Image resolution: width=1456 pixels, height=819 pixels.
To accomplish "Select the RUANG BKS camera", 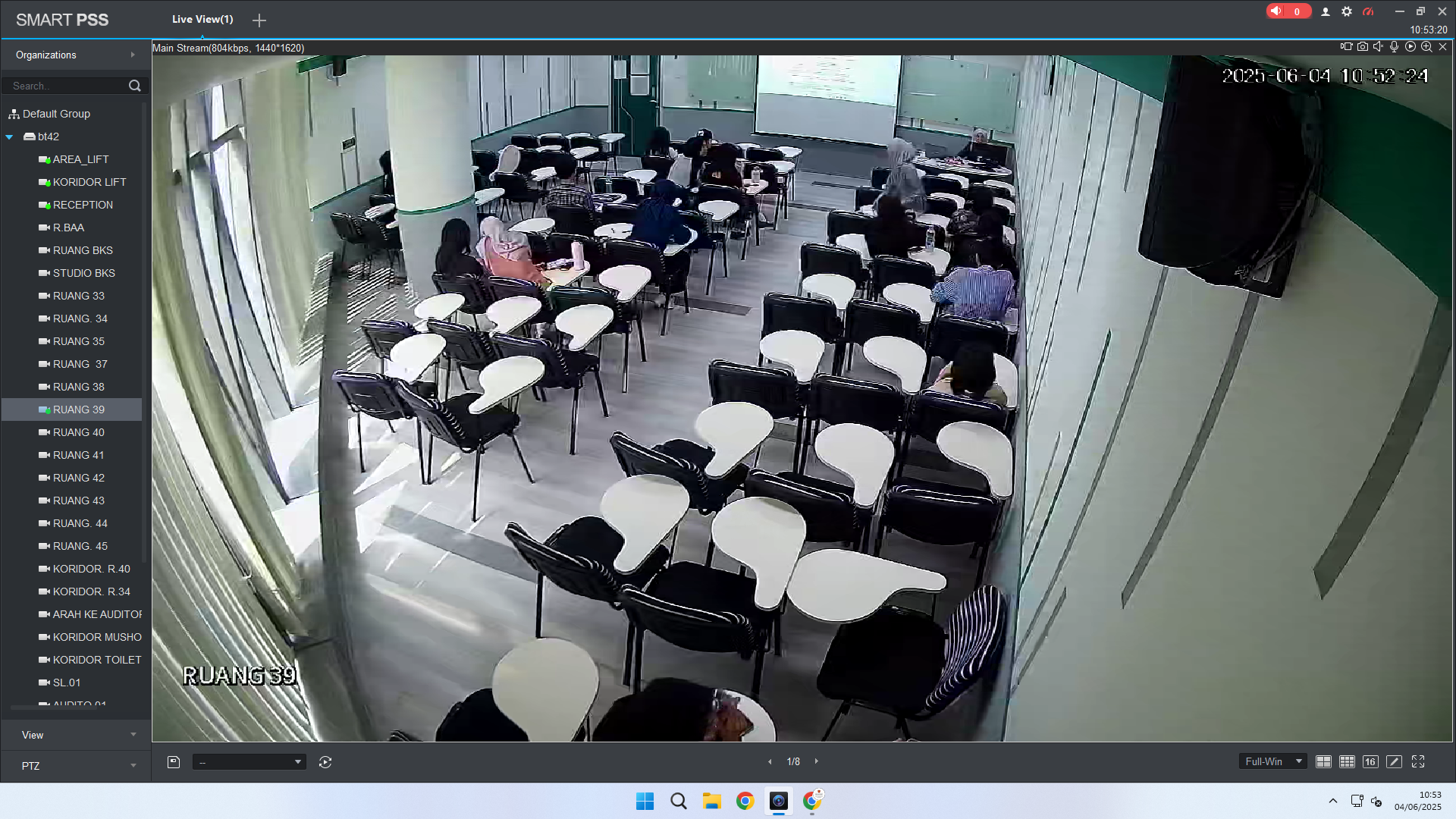I will (83, 250).
